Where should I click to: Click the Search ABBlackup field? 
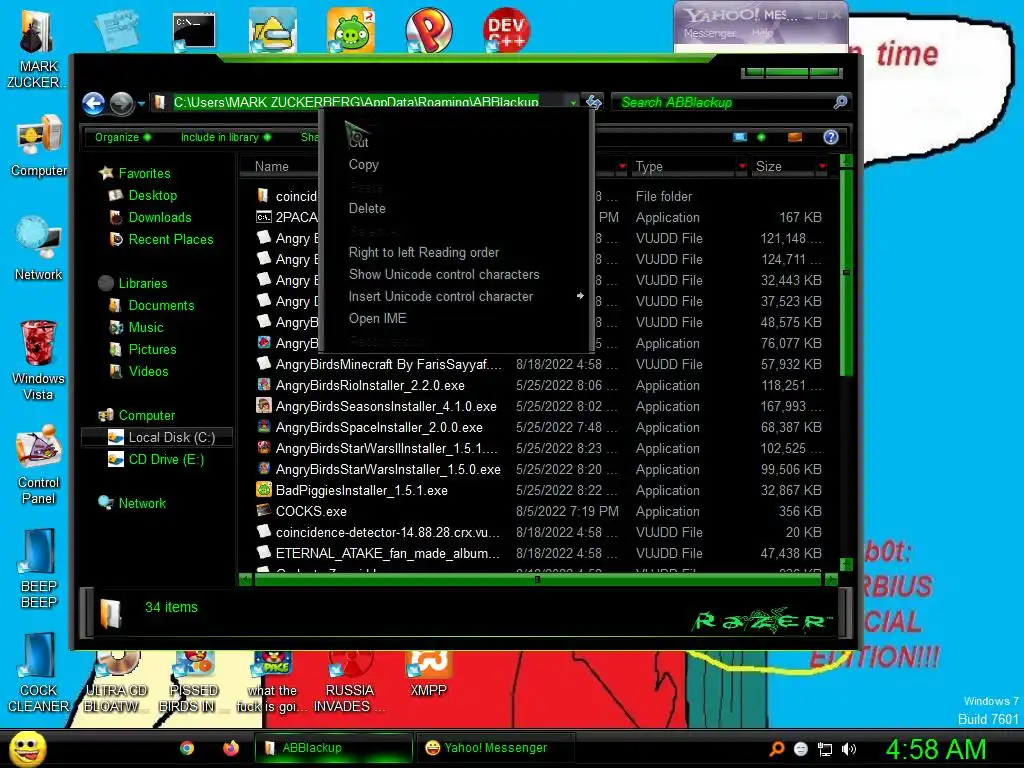click(722, 103)
